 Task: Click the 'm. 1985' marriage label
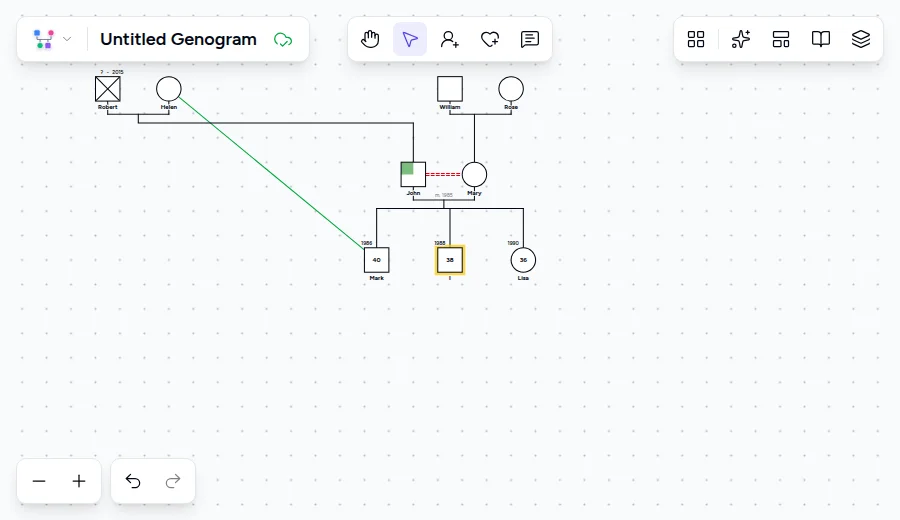(x=444, y=195)
